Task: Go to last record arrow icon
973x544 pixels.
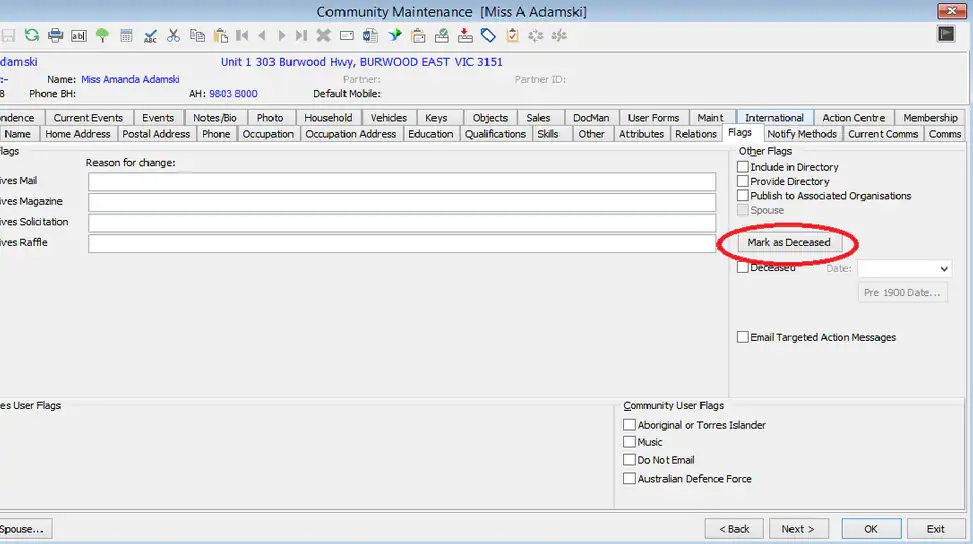Action: coord(302,35)
